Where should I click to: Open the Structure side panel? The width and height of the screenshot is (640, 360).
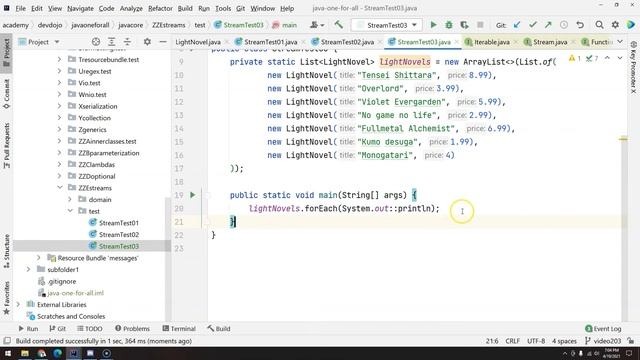[7, 251]
